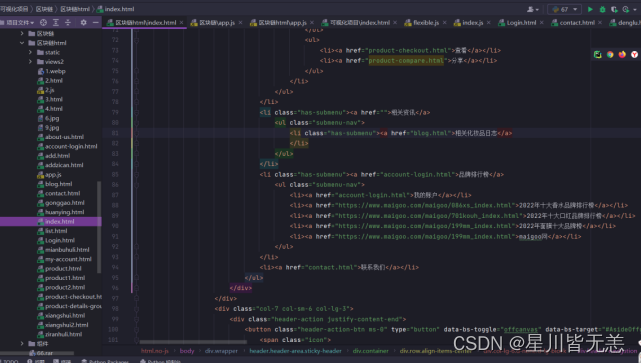Toggle code fold marker at line 85
Screen dimensions: 641x363
(x=137, y=175)
